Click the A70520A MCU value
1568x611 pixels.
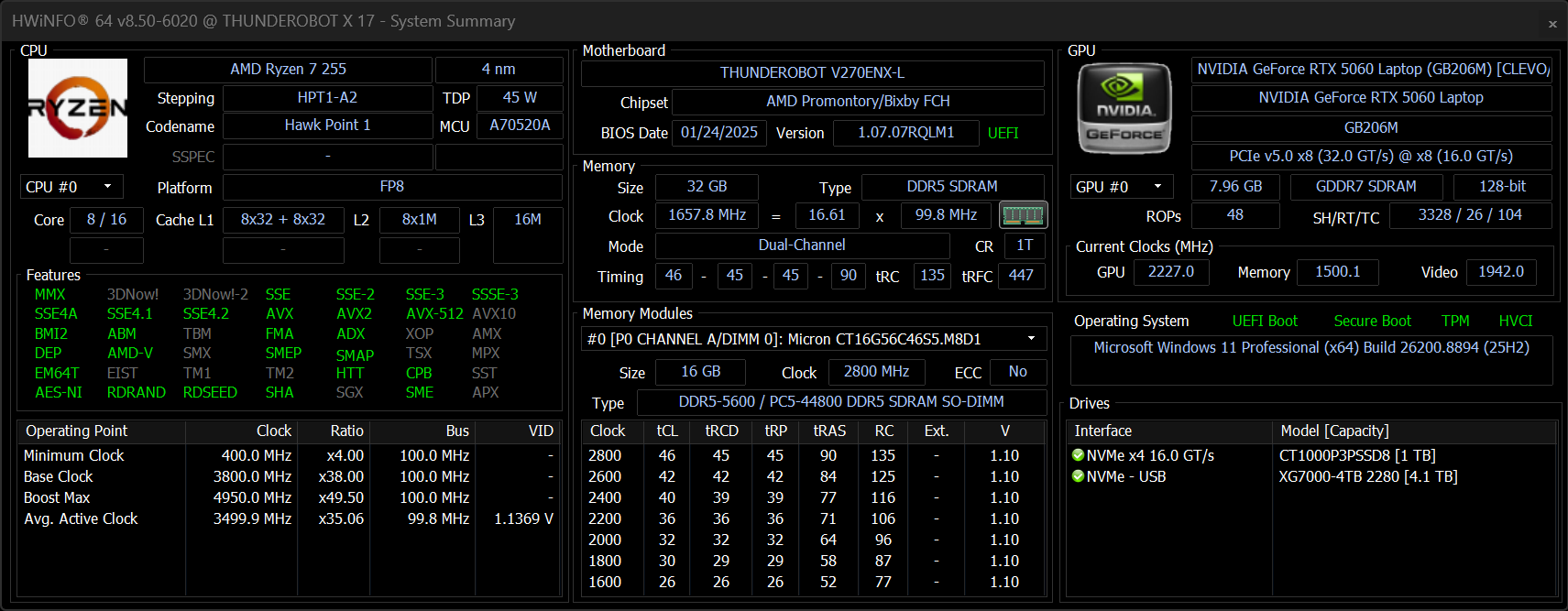point(520,125)
